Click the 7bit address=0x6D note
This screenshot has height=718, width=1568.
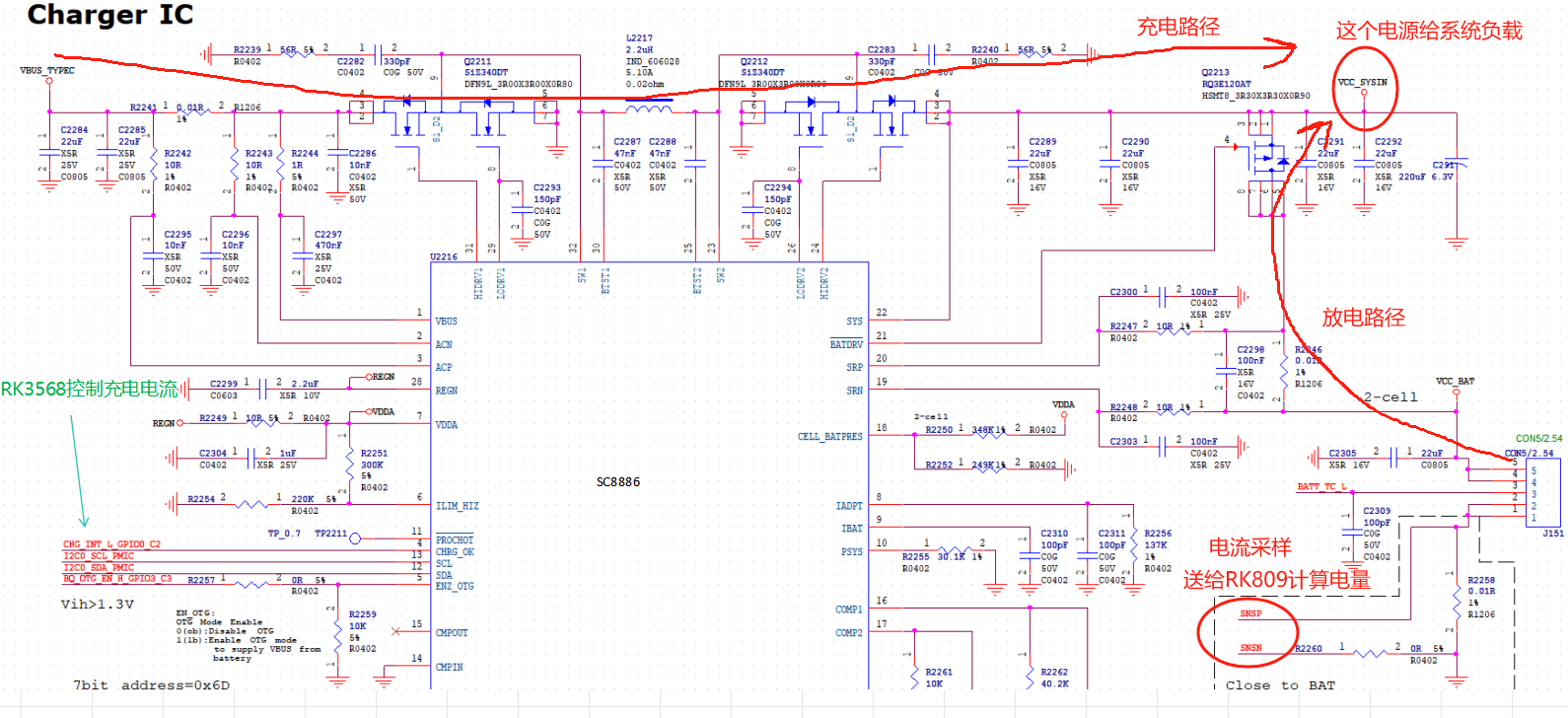click(x=151, y=685)
